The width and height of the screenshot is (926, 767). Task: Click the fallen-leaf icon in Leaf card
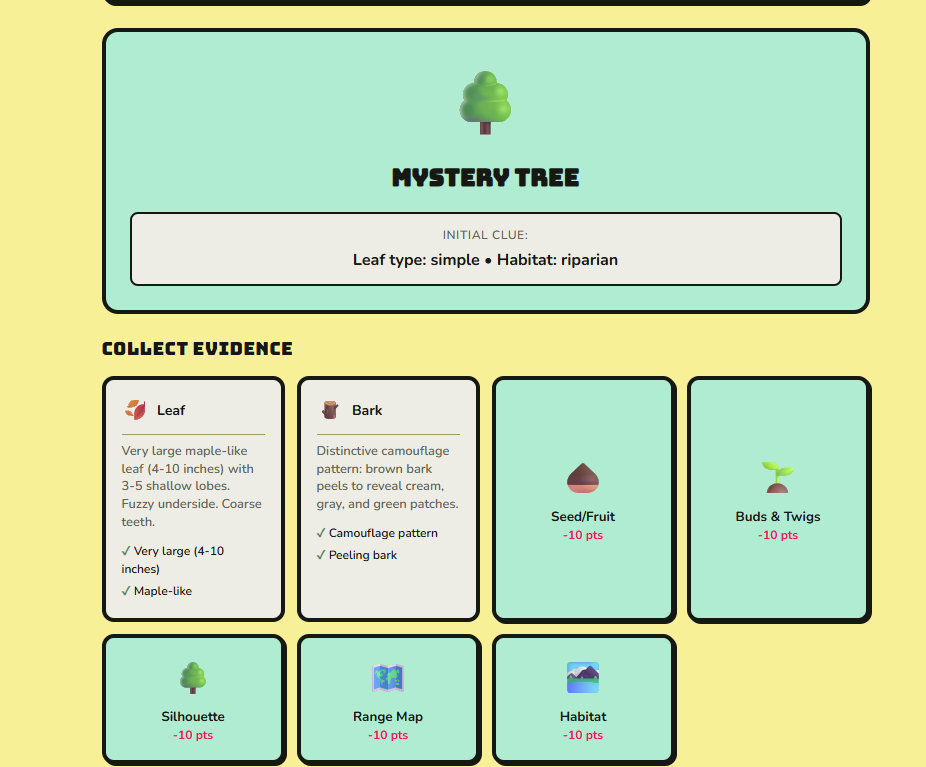[135, 410]
